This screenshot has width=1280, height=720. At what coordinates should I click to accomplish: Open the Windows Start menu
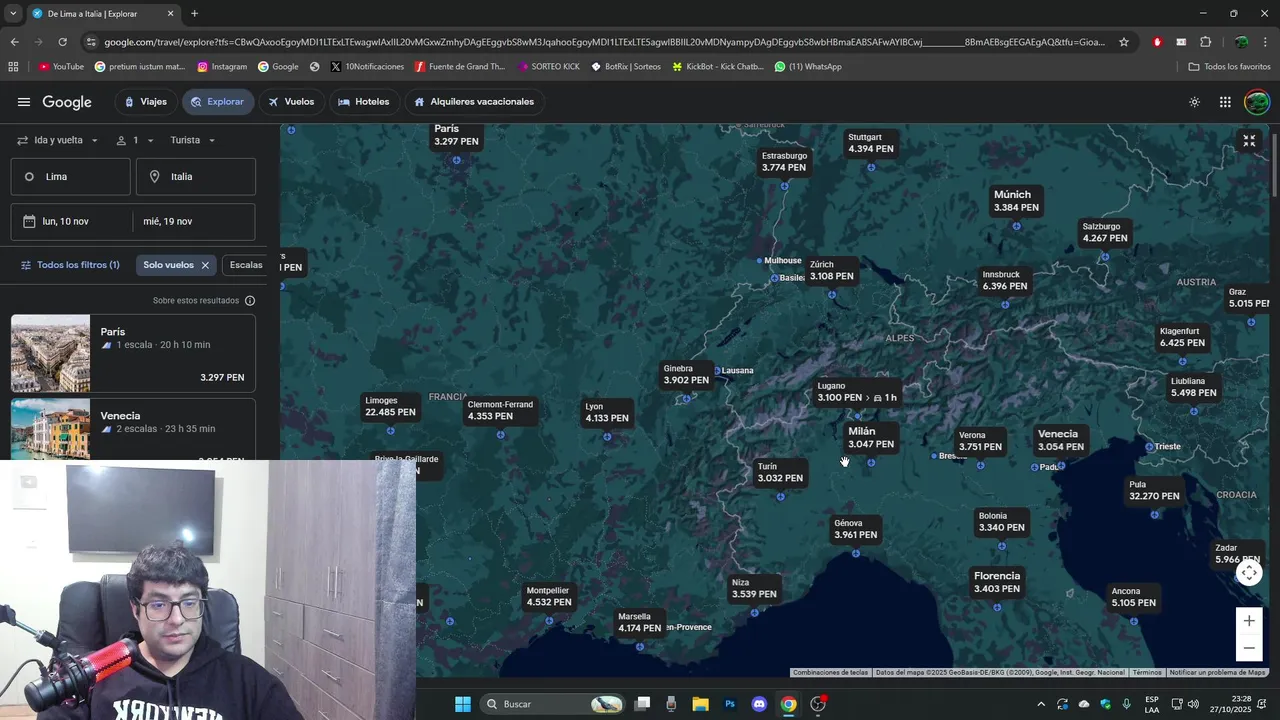pyautogui.click(x=463, y=704)
